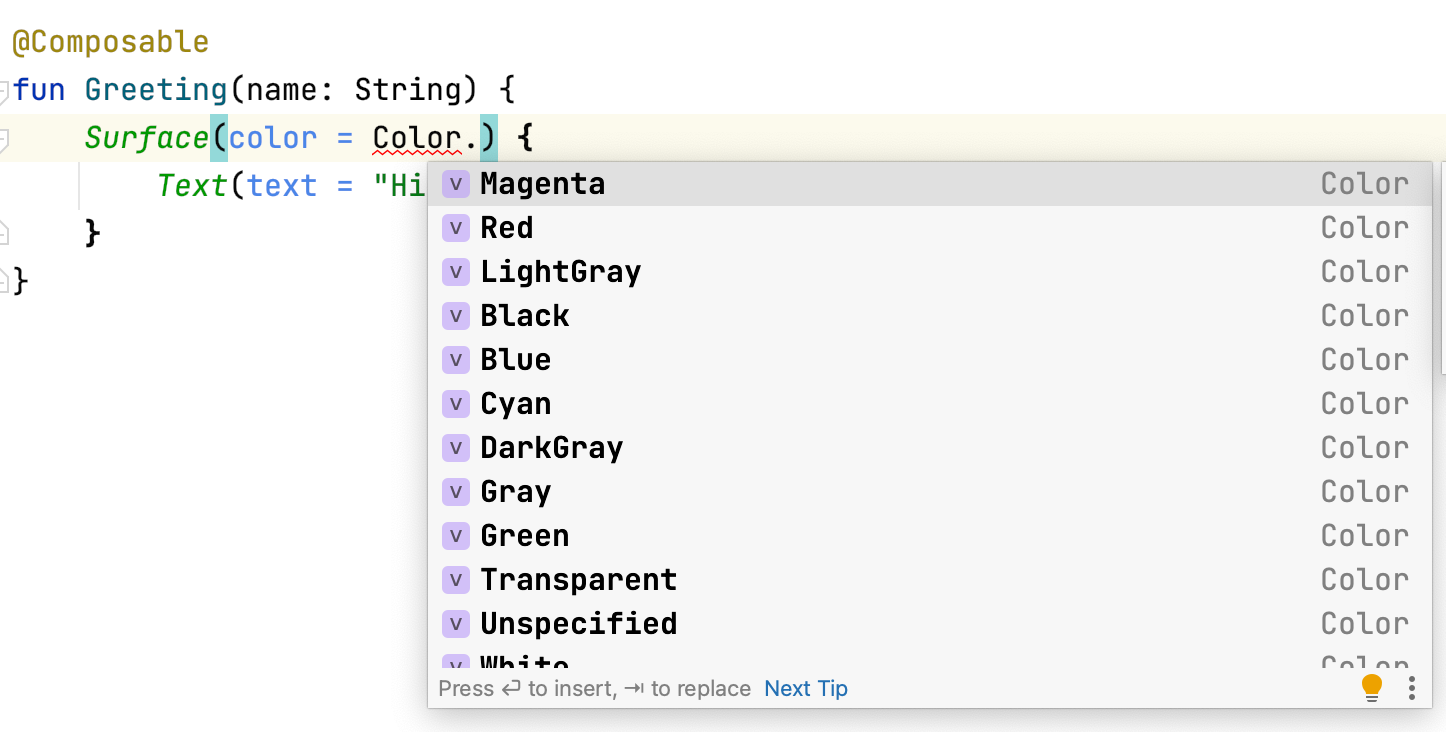Viewport: 1446px width, 732px height.
Task: Select the Gray completion entry
Action: point(515,492)
